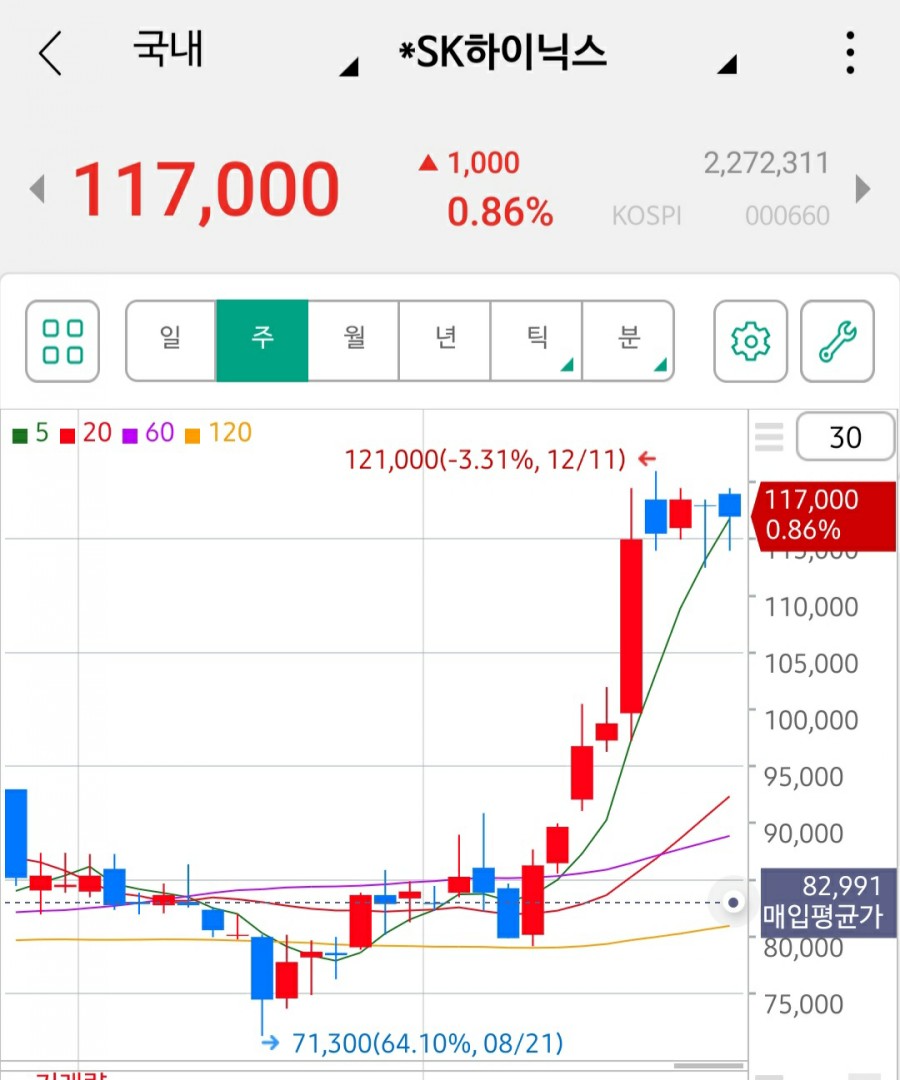Open the wrench chart tools icon

[837, 341]
